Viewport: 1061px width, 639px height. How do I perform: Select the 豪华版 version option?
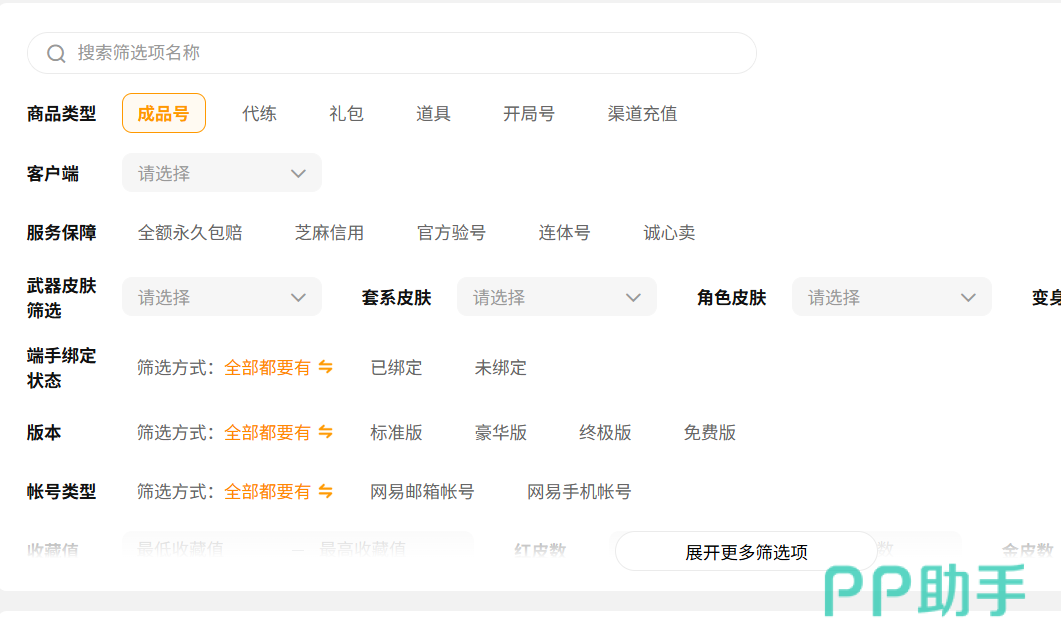point(500,433)
